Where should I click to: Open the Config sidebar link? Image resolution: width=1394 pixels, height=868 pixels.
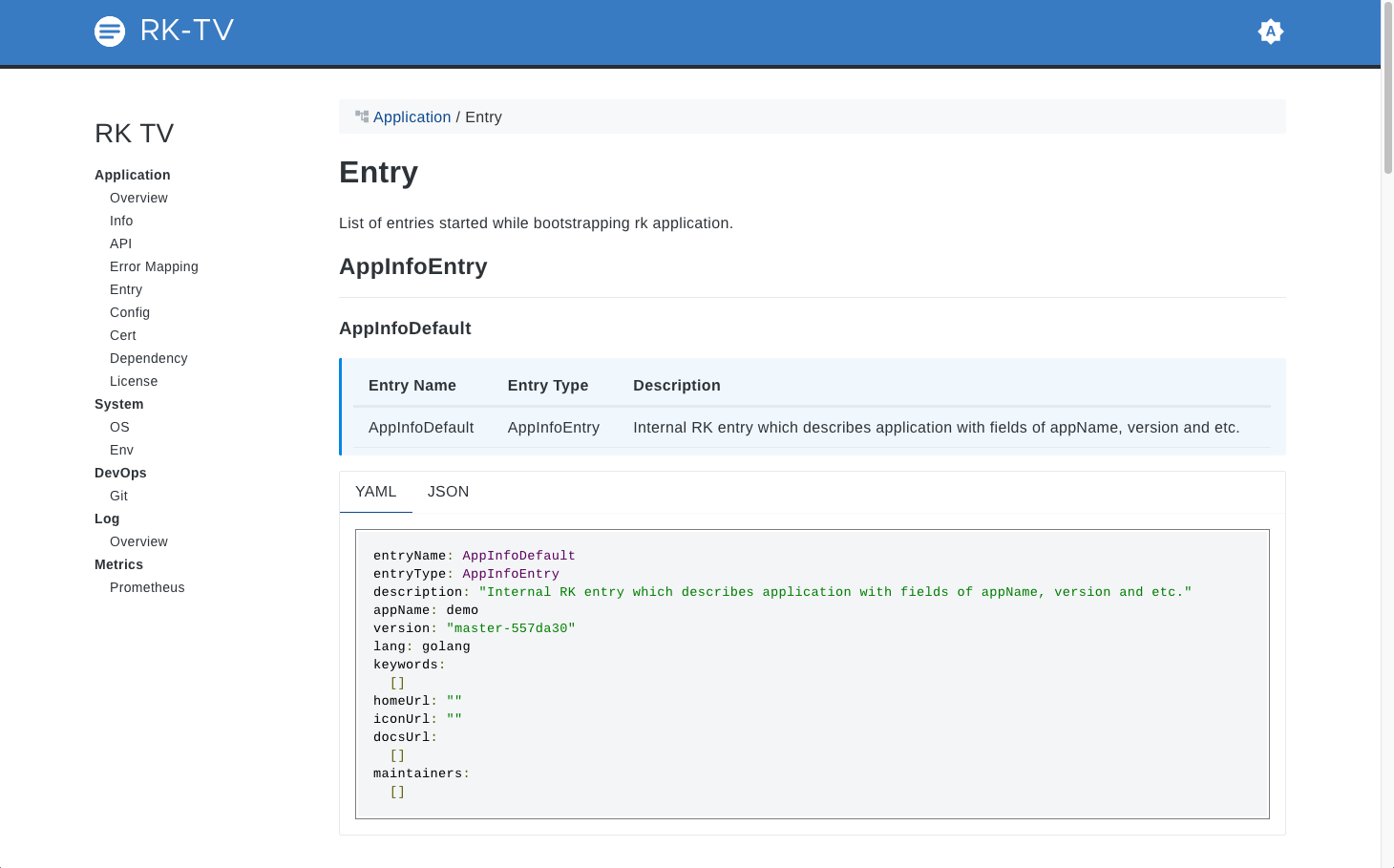point(130,312)
